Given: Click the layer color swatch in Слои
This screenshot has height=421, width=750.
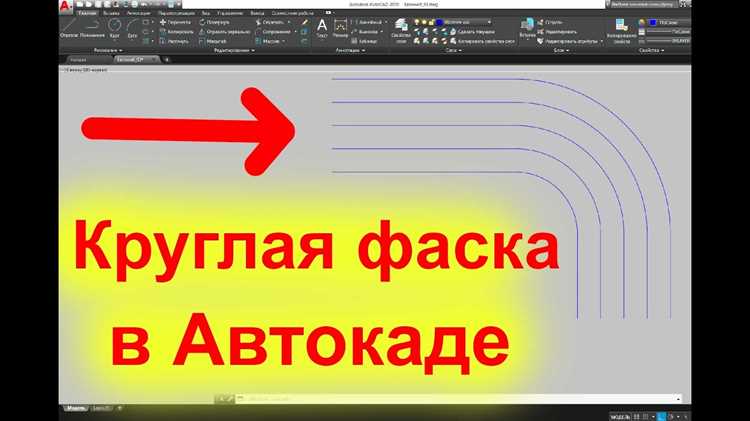Looking at the screenshot, I should pyautogui.click(x=439, y=22).
